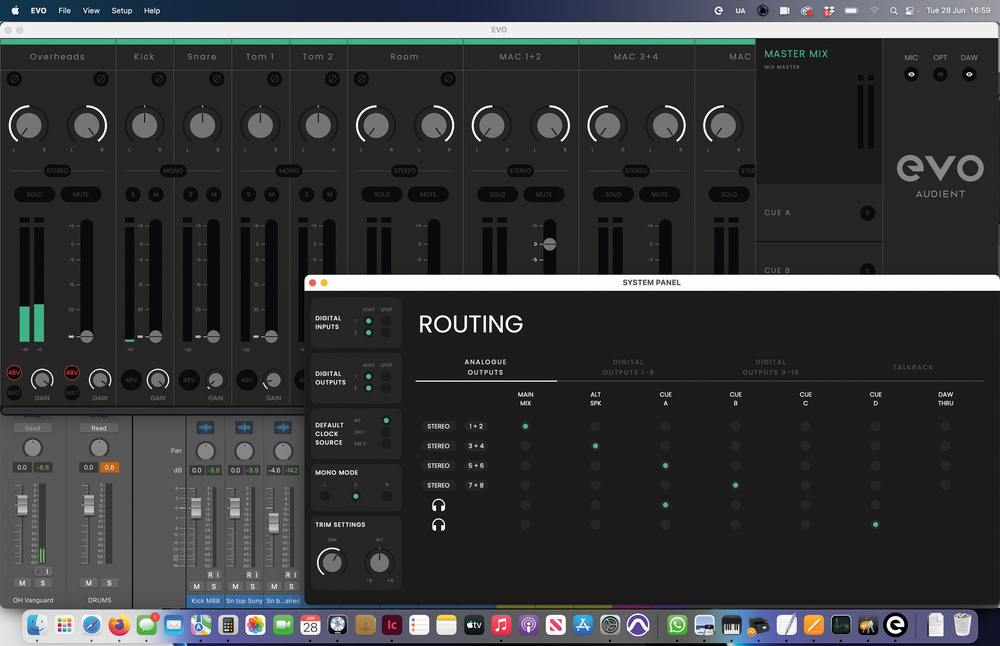Screen dimensions: 1000x646
Task: Enable 48V phantom power on Snare channel
Action: (x=189, y=380)
